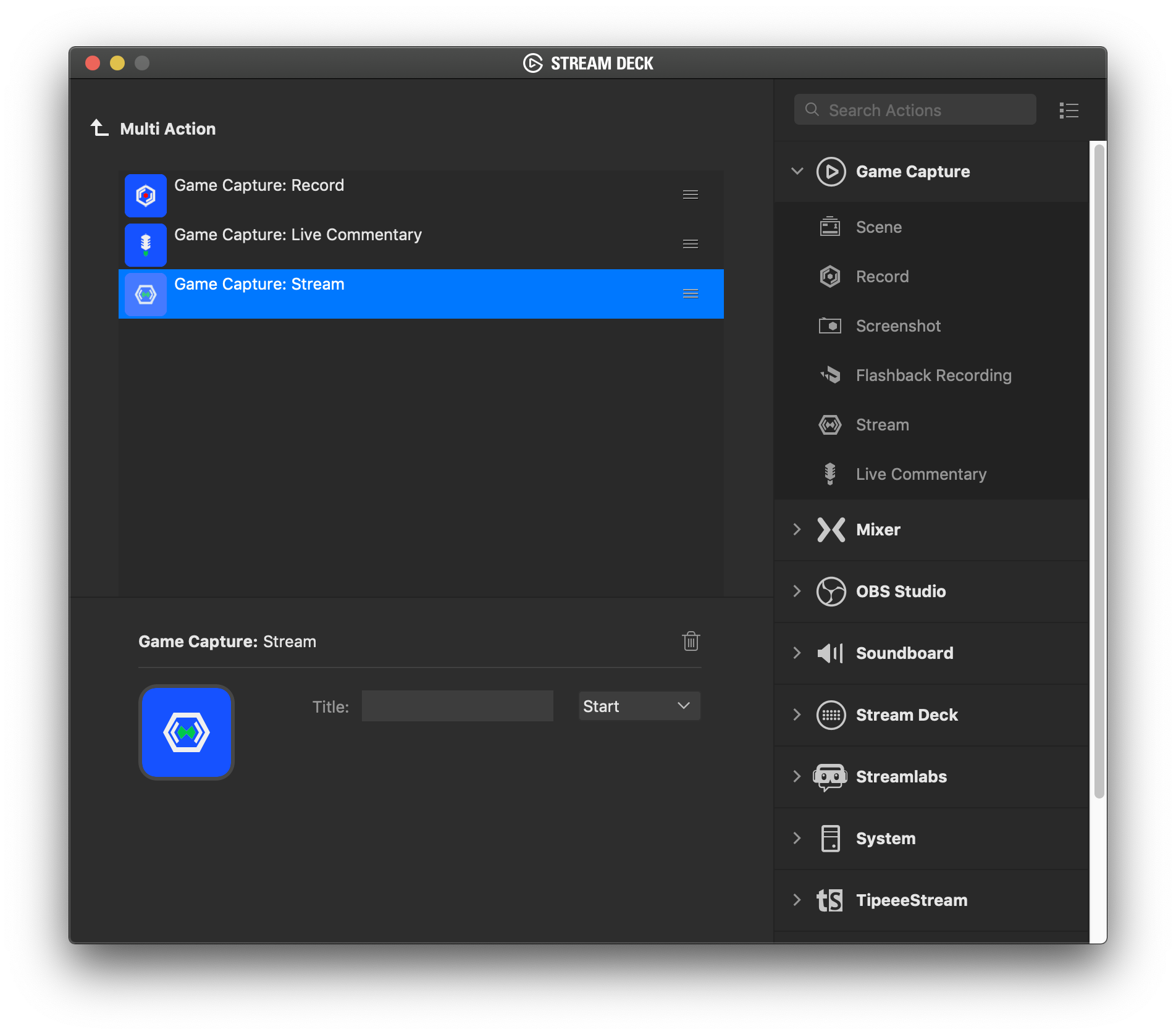Click the large Stream key icon preview

(x=187, y=732)
